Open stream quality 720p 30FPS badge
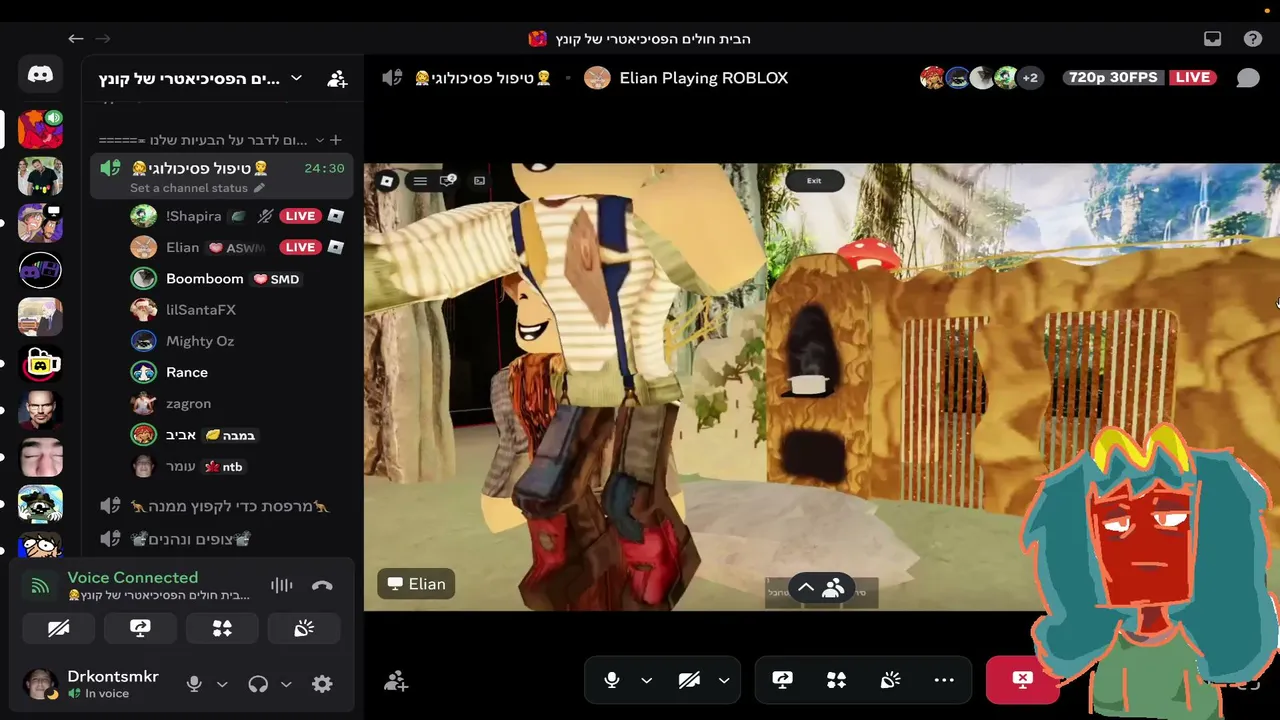This screenshot has height=720, width=1280. click(x=1113, y=78)
